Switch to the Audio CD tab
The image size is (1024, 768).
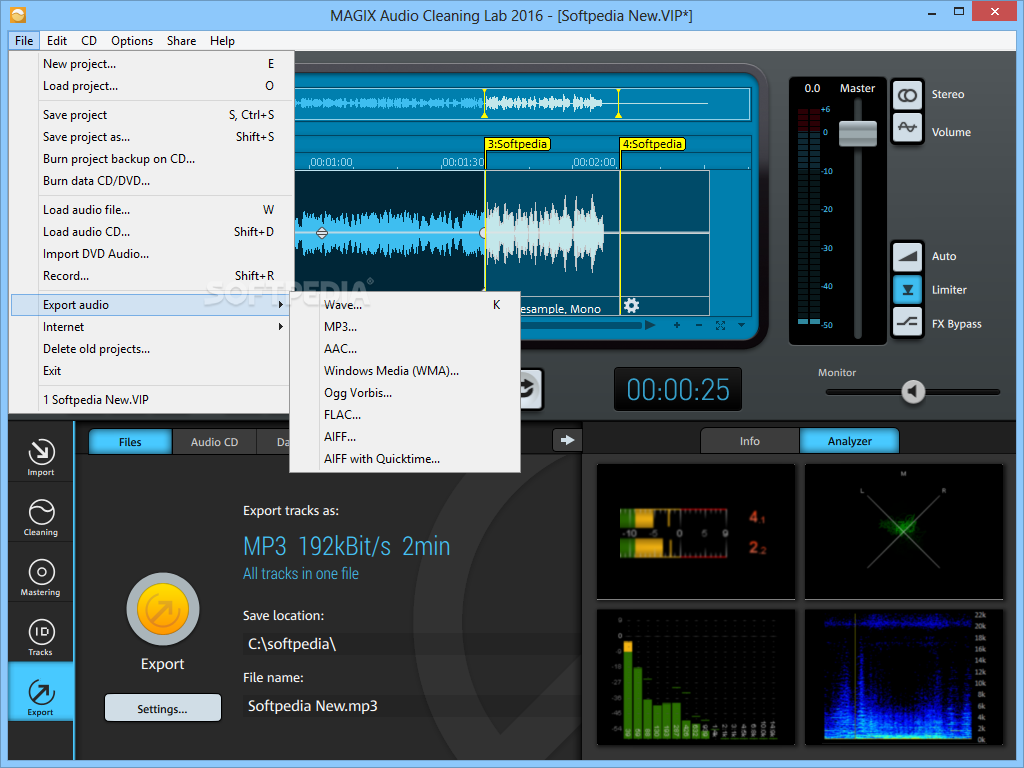tap(214, 442)
